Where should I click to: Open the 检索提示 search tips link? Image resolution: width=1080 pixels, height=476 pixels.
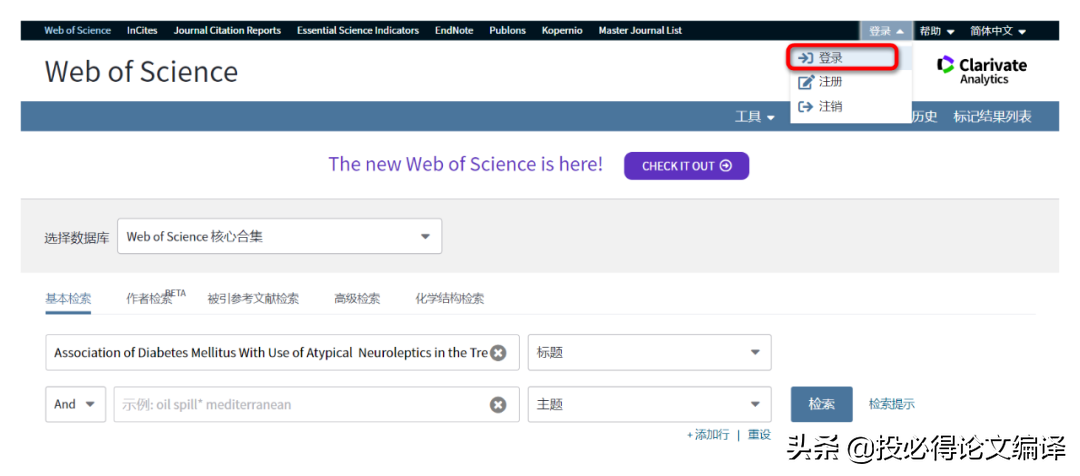tap(891, 405)
